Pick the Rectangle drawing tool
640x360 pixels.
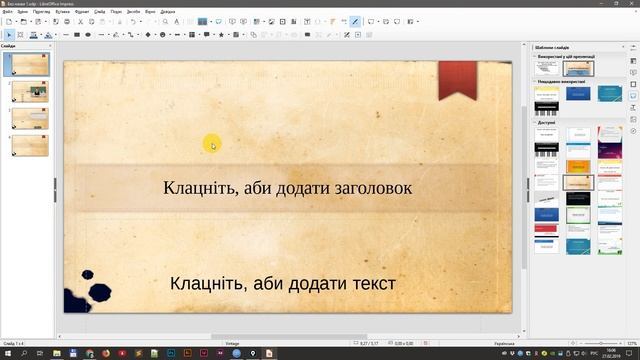[77, 35]
